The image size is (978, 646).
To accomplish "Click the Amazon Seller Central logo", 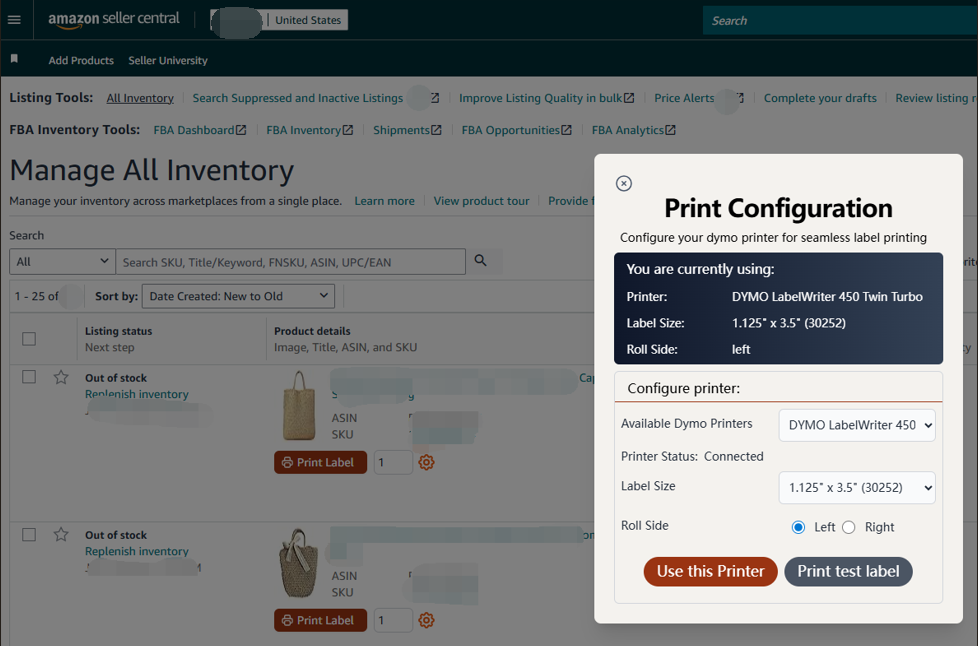I will point(114,19).
